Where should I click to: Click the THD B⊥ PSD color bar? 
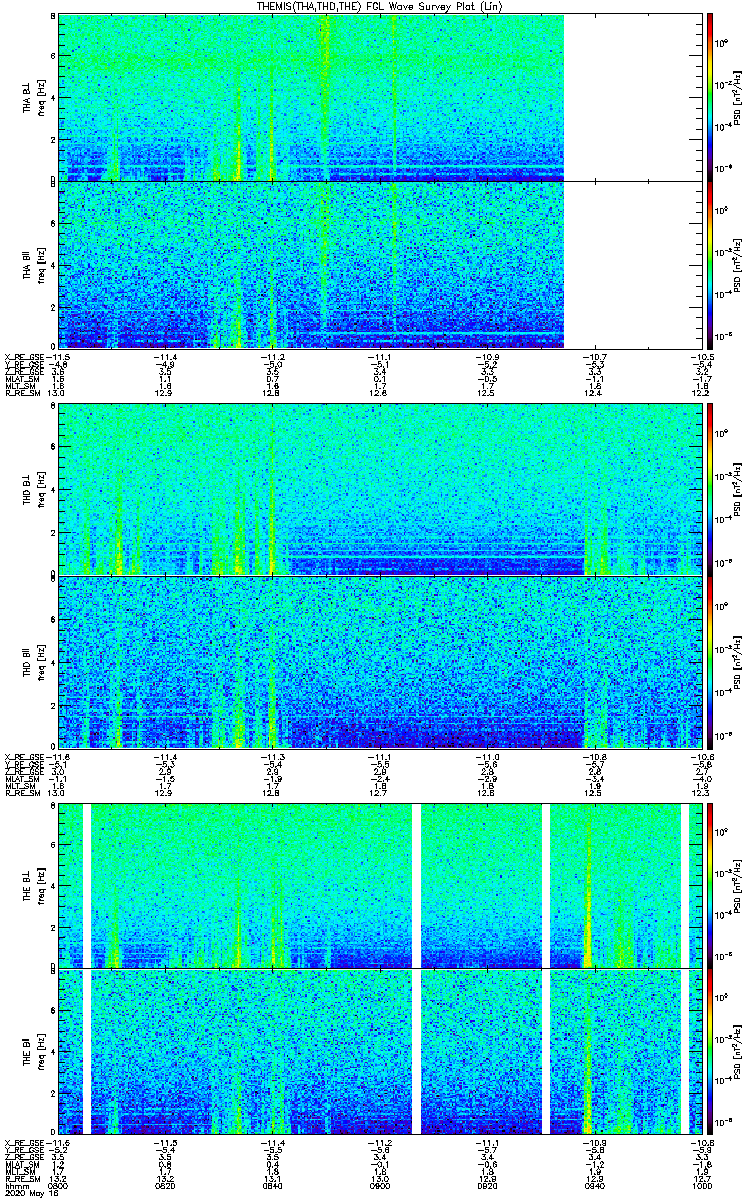coord(710,488)
